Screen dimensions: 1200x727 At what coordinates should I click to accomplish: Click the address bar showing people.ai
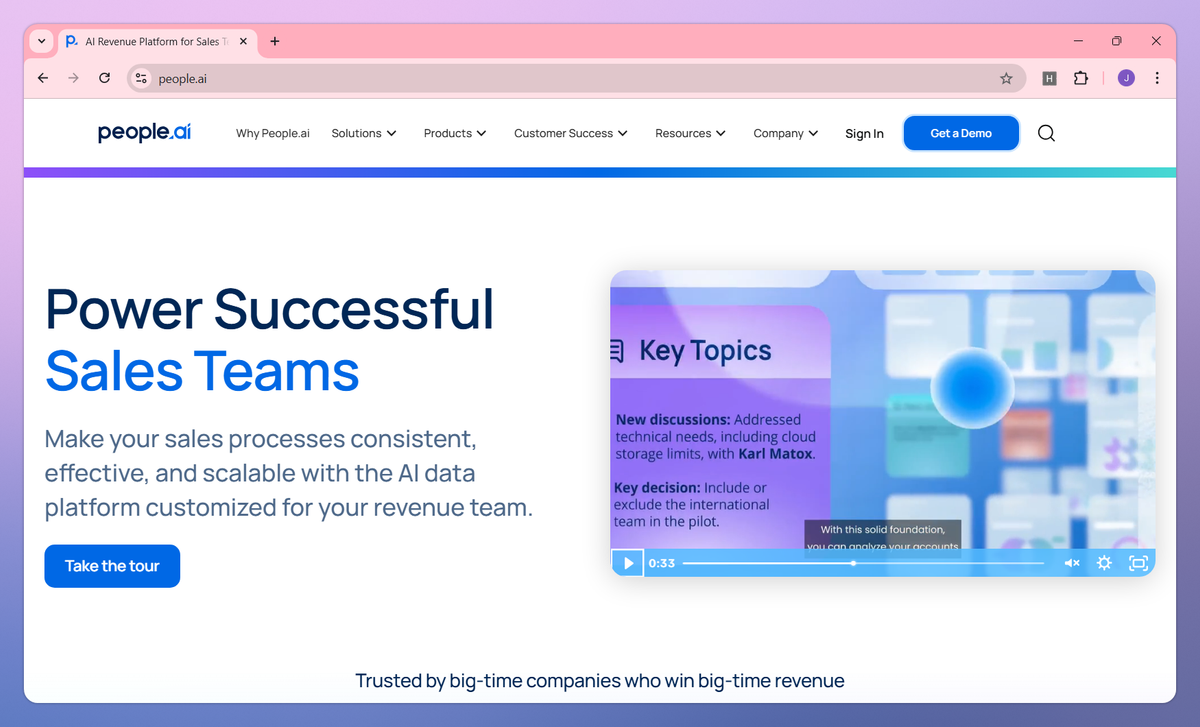click(x=575, y=78)
